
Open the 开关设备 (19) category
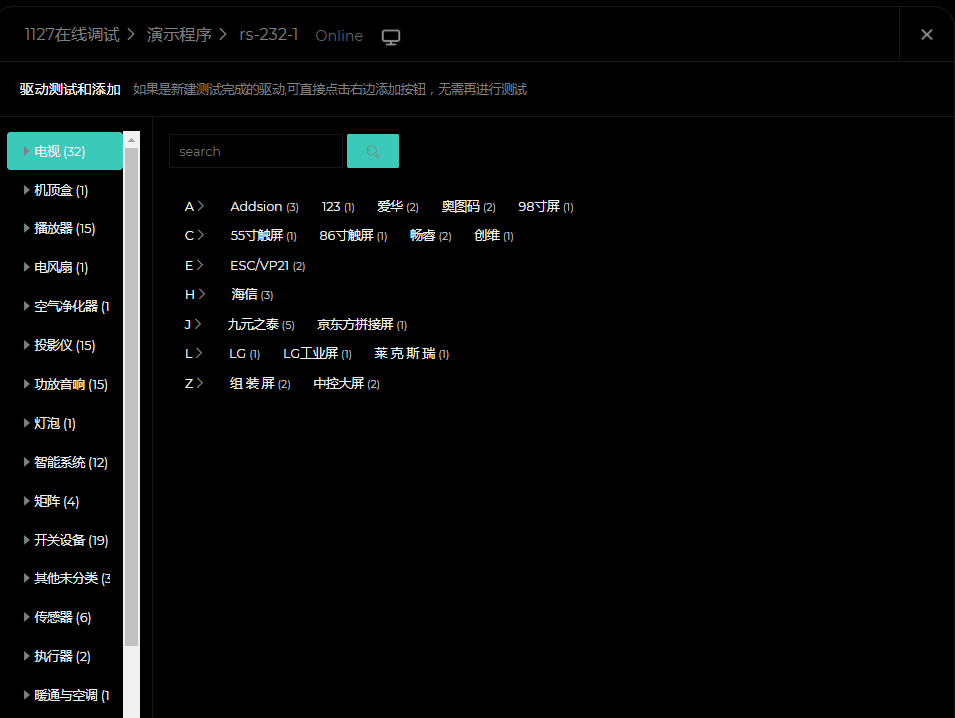click(x=70, y=540)
